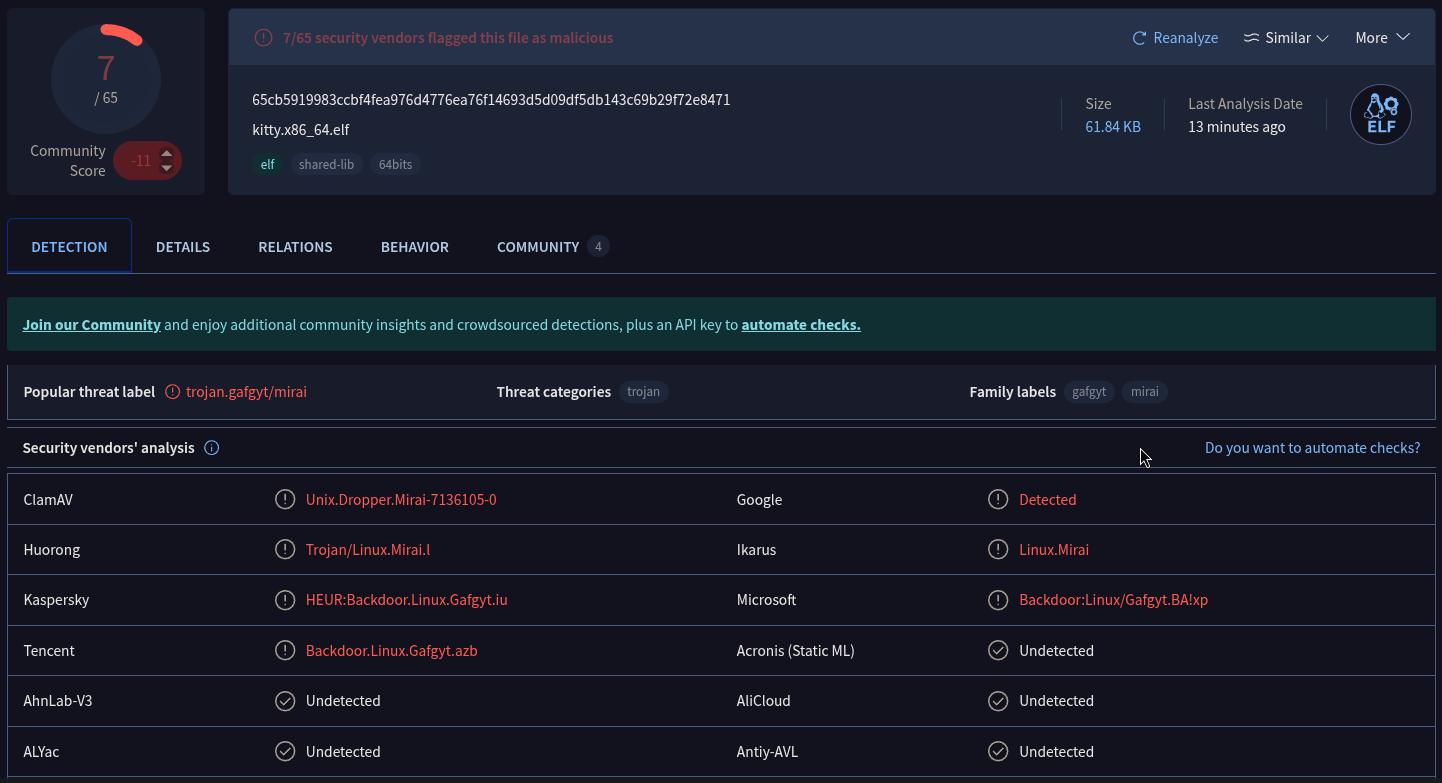Click the gafgyt family label chip
Viewport: 1442px width, 783px height.
1089,392
